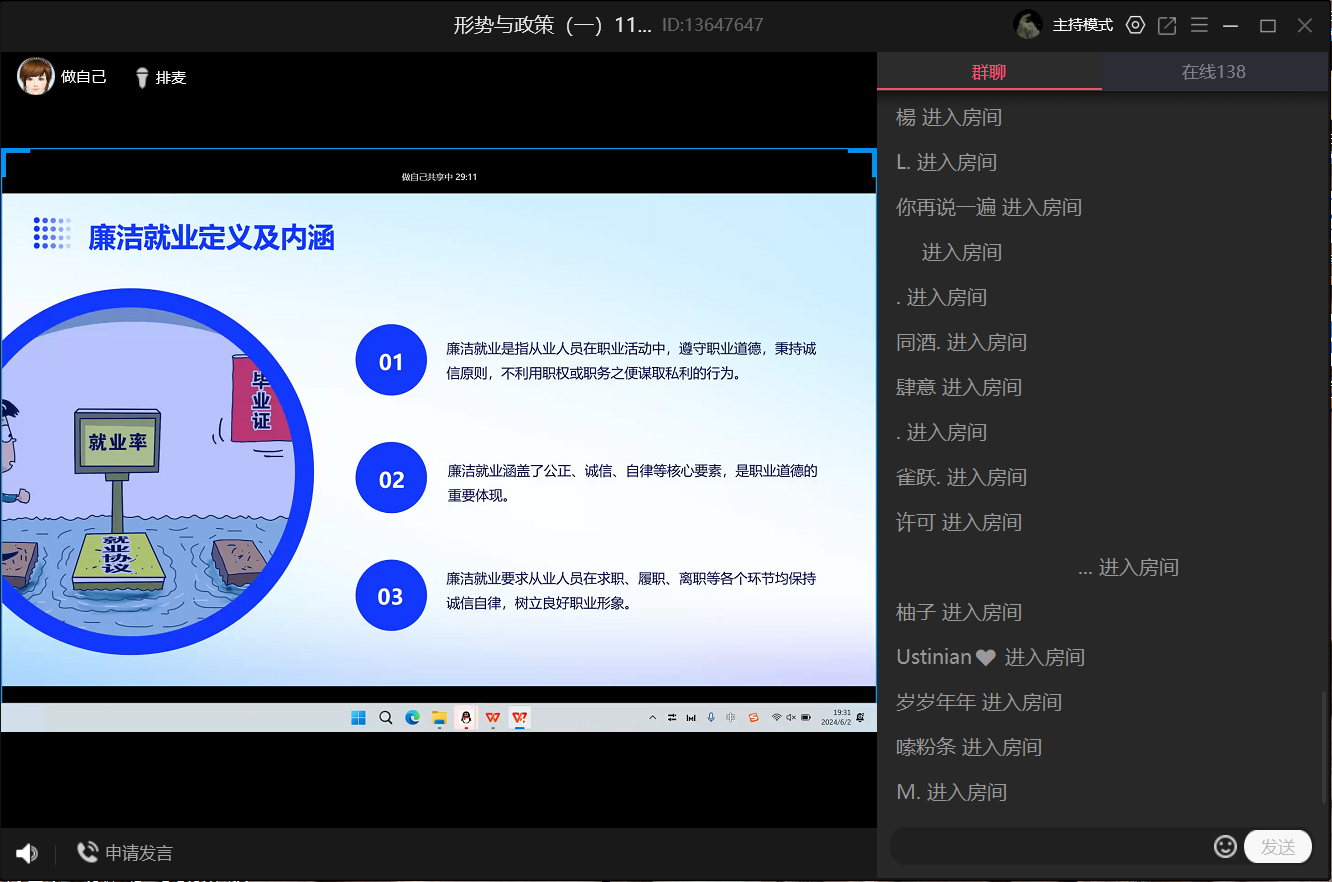Open the emoji picker smiley icon

pos(1225,847)
